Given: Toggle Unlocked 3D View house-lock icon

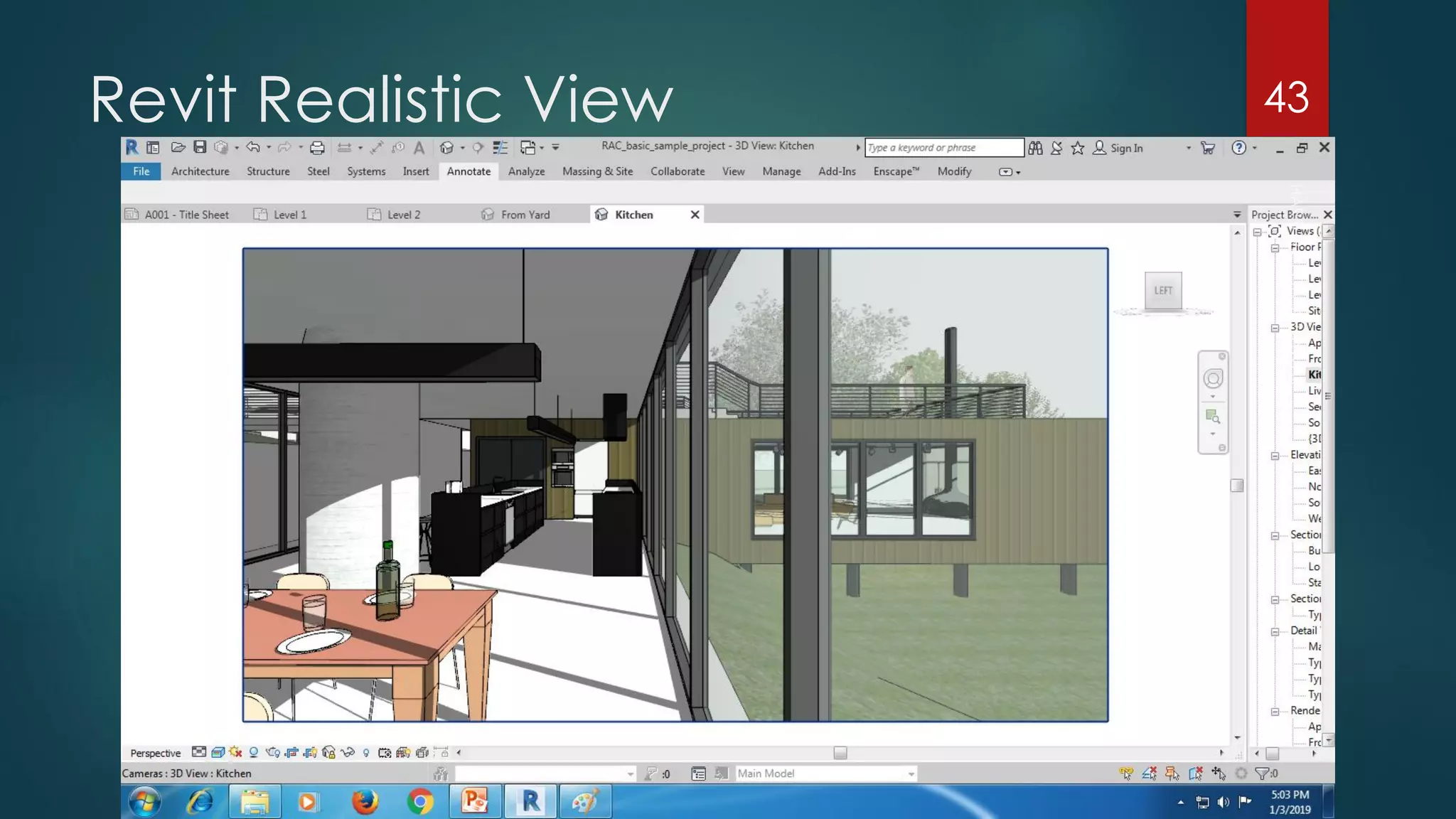Looking at the screenshot, I should coord(328,752).
